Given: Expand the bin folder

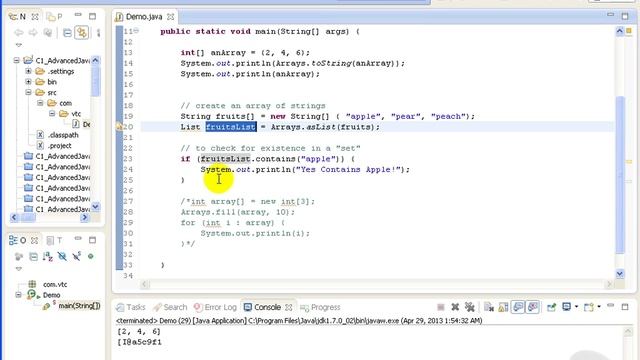Looking at the screenshot, I should 29,82.
